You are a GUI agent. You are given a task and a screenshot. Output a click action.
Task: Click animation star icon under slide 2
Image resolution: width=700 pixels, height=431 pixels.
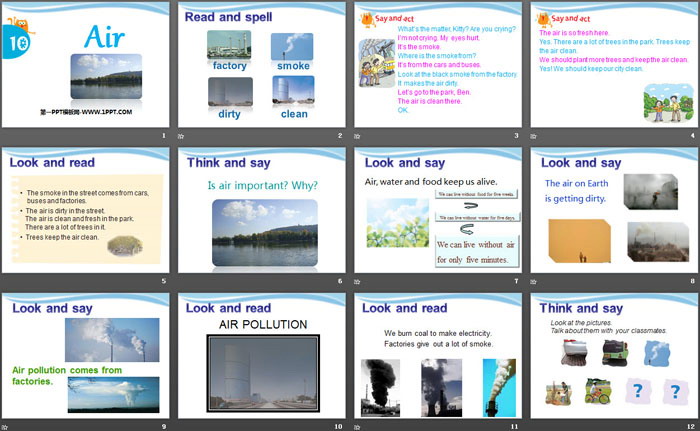181,136
